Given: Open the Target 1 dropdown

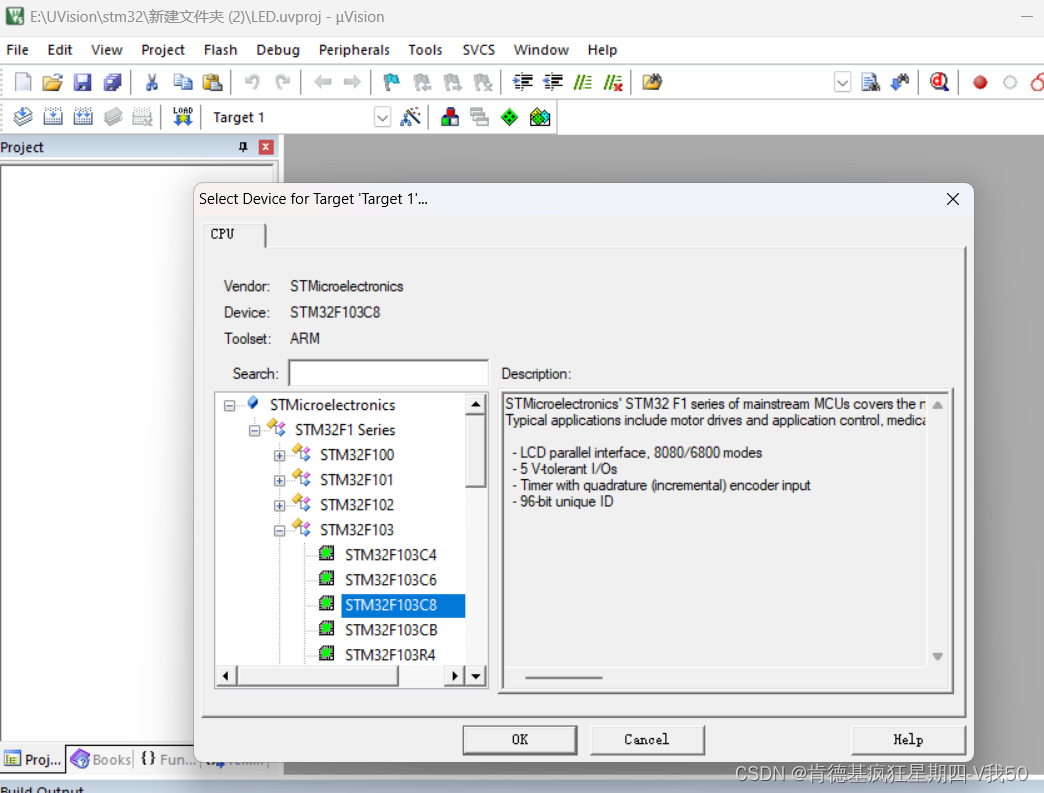Looking at the screenshot, I should (x=382, y=118).
